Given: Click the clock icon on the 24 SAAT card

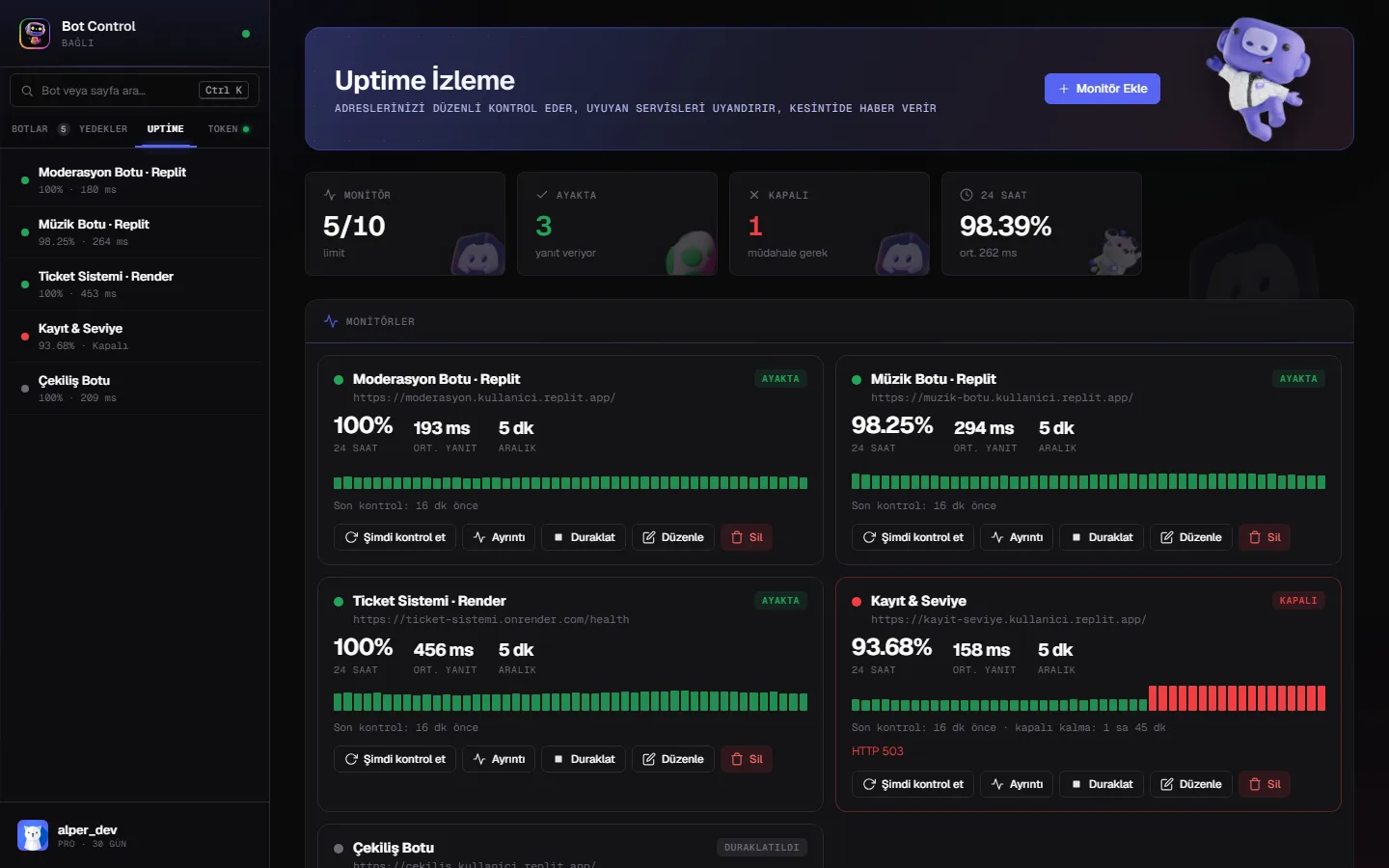Looking at the screenshot, I should pyautogui.click(x=967, y=195).
